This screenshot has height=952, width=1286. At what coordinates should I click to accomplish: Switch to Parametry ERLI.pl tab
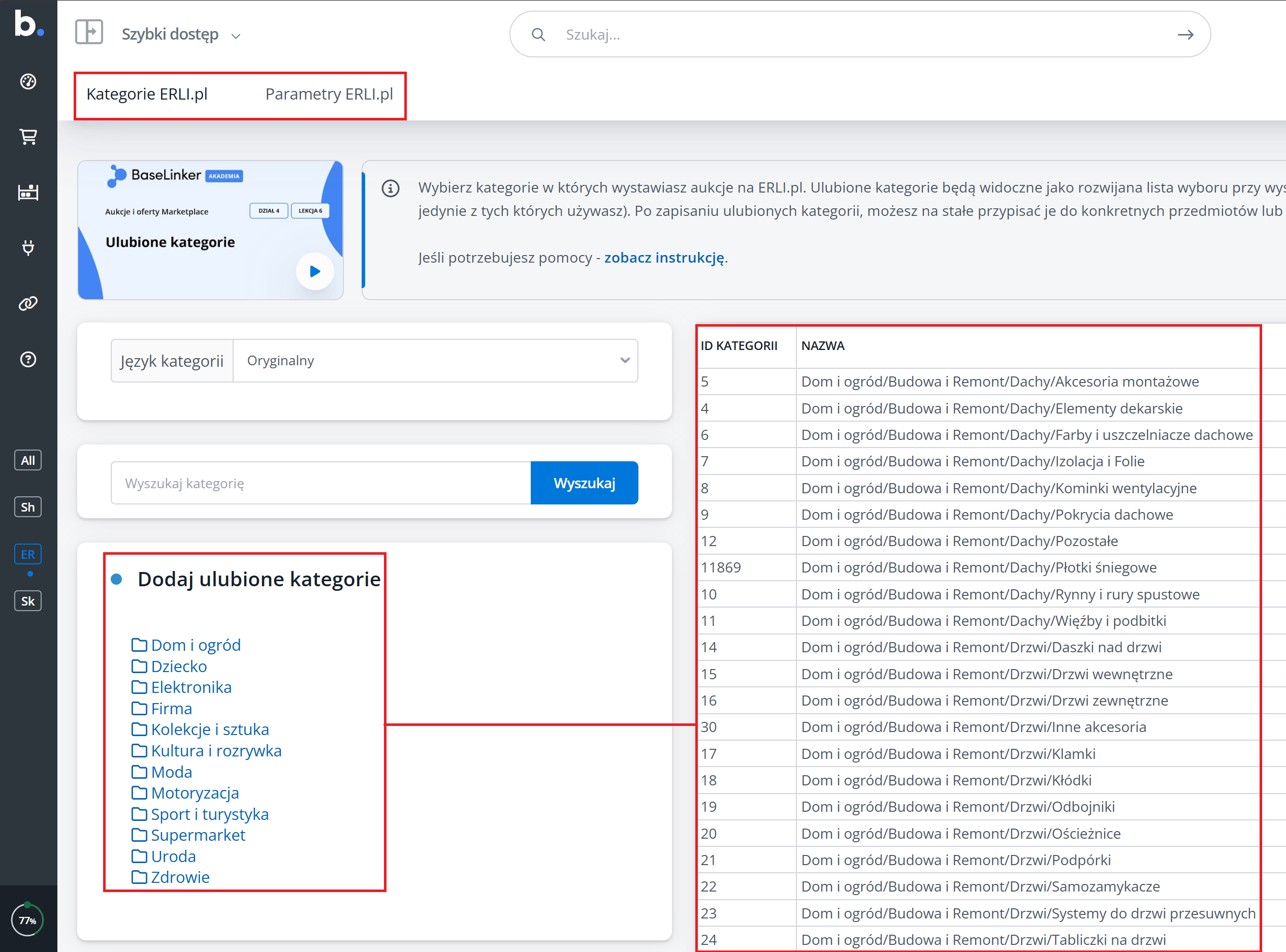coord(329,94)
